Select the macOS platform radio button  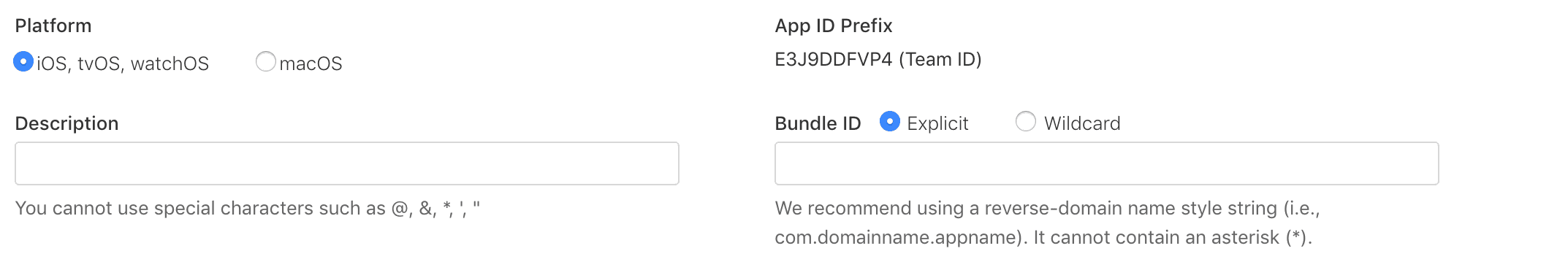(x=266, y=62)
